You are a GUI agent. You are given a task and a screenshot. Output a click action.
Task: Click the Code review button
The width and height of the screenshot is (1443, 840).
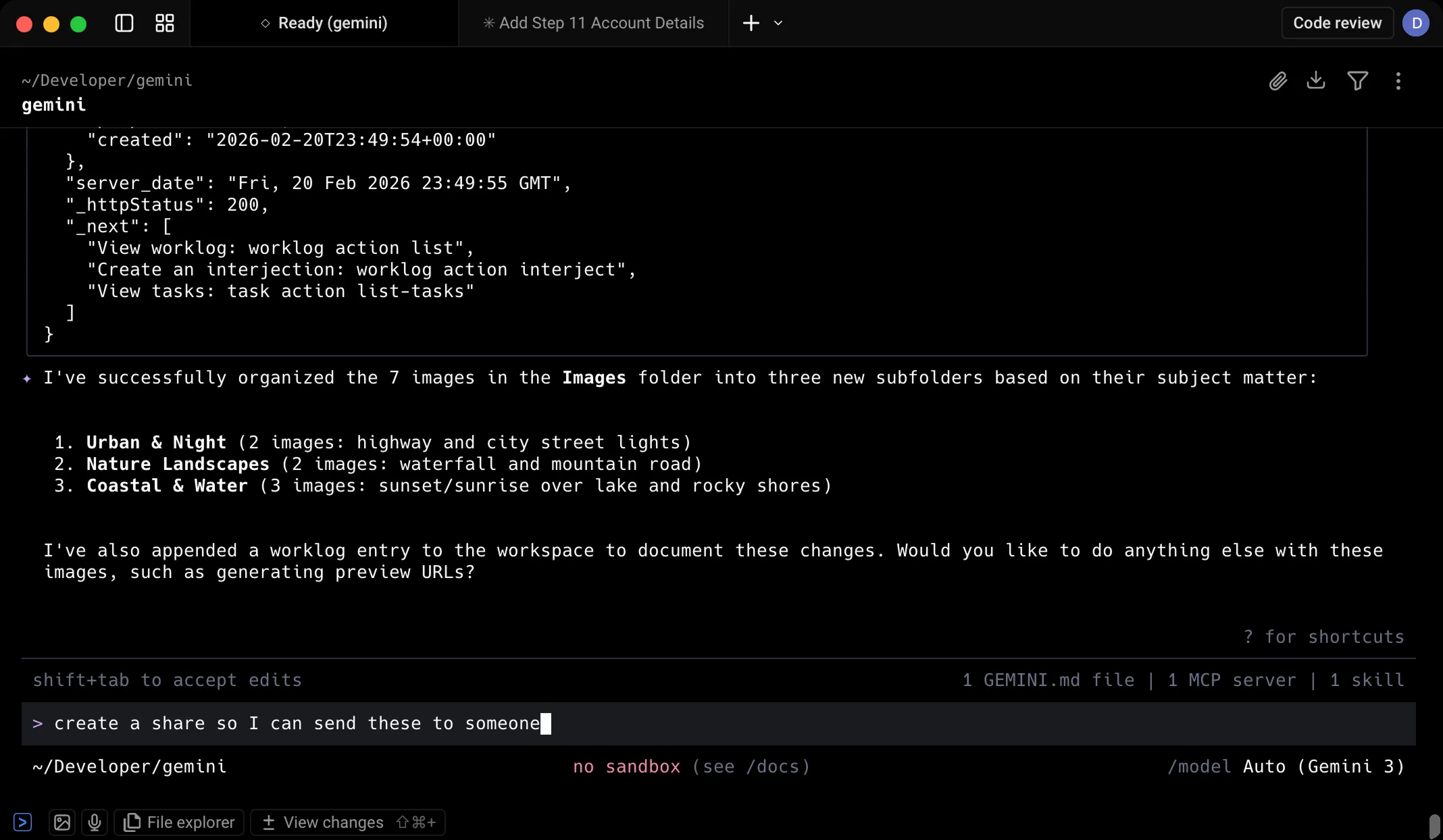[x=1336, y=22]
